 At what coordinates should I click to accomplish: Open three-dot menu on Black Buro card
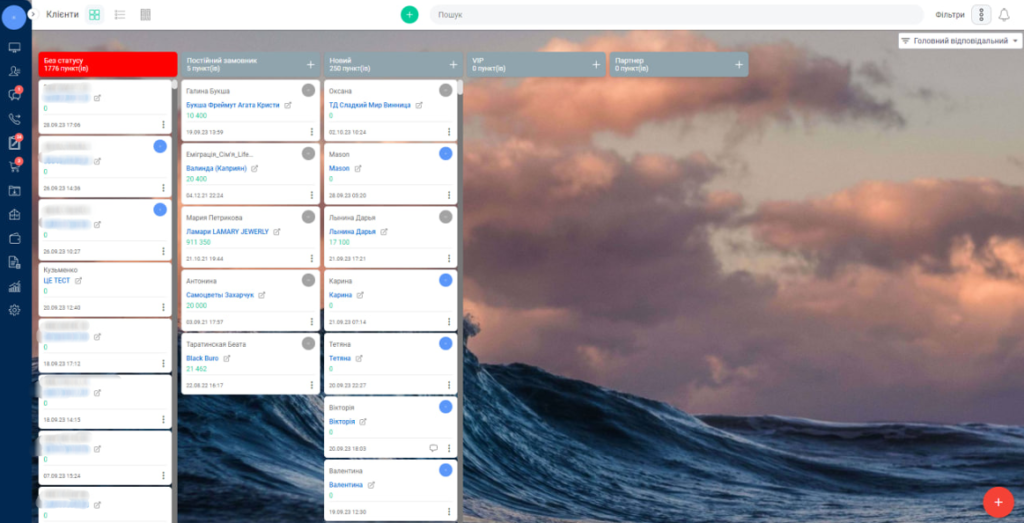[311, 385]
